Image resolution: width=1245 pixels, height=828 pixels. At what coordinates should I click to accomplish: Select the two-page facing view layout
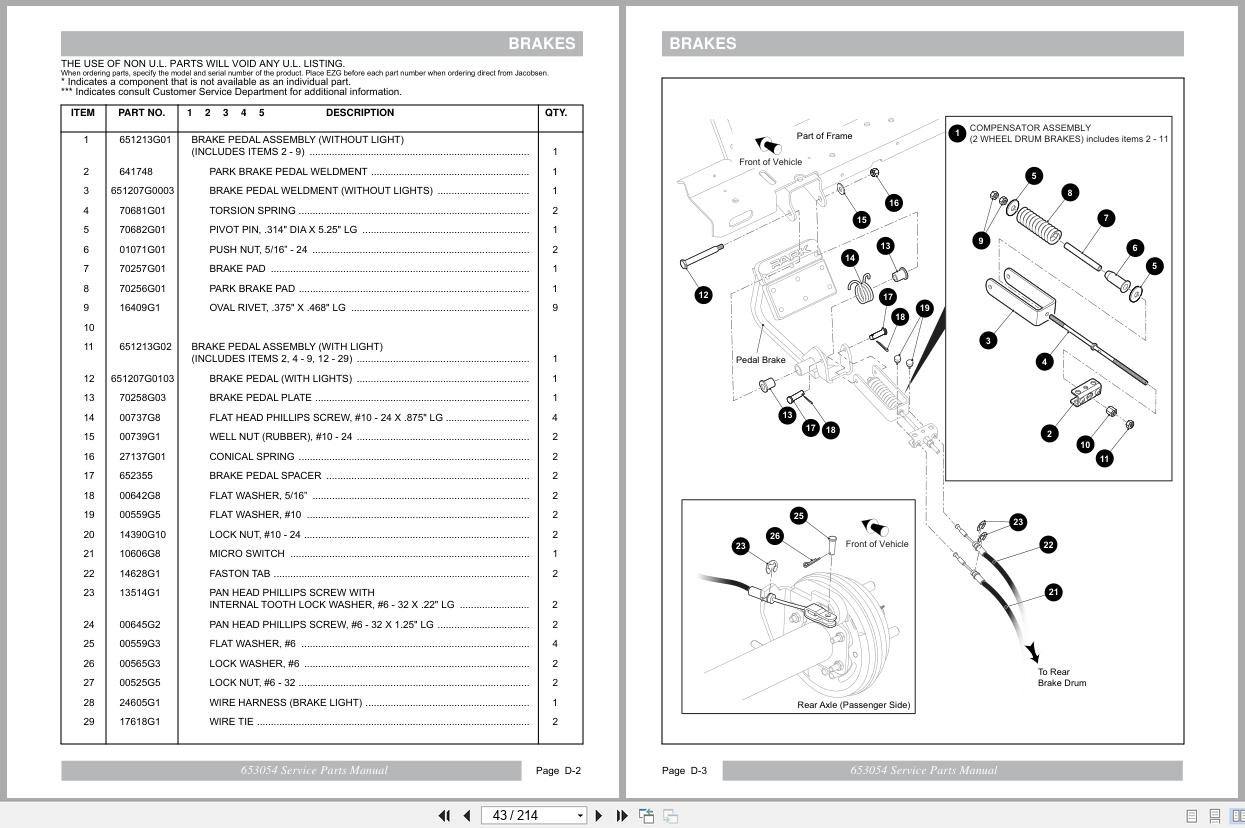click(x=1237, y=816)
